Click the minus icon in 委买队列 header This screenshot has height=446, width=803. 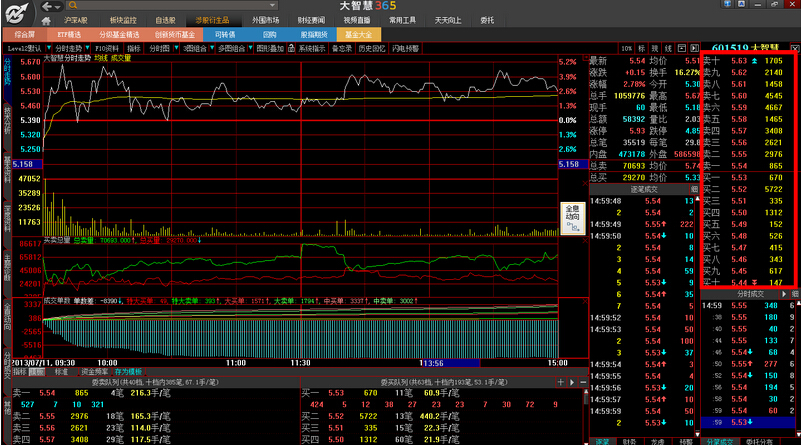(x=583, y=383)
